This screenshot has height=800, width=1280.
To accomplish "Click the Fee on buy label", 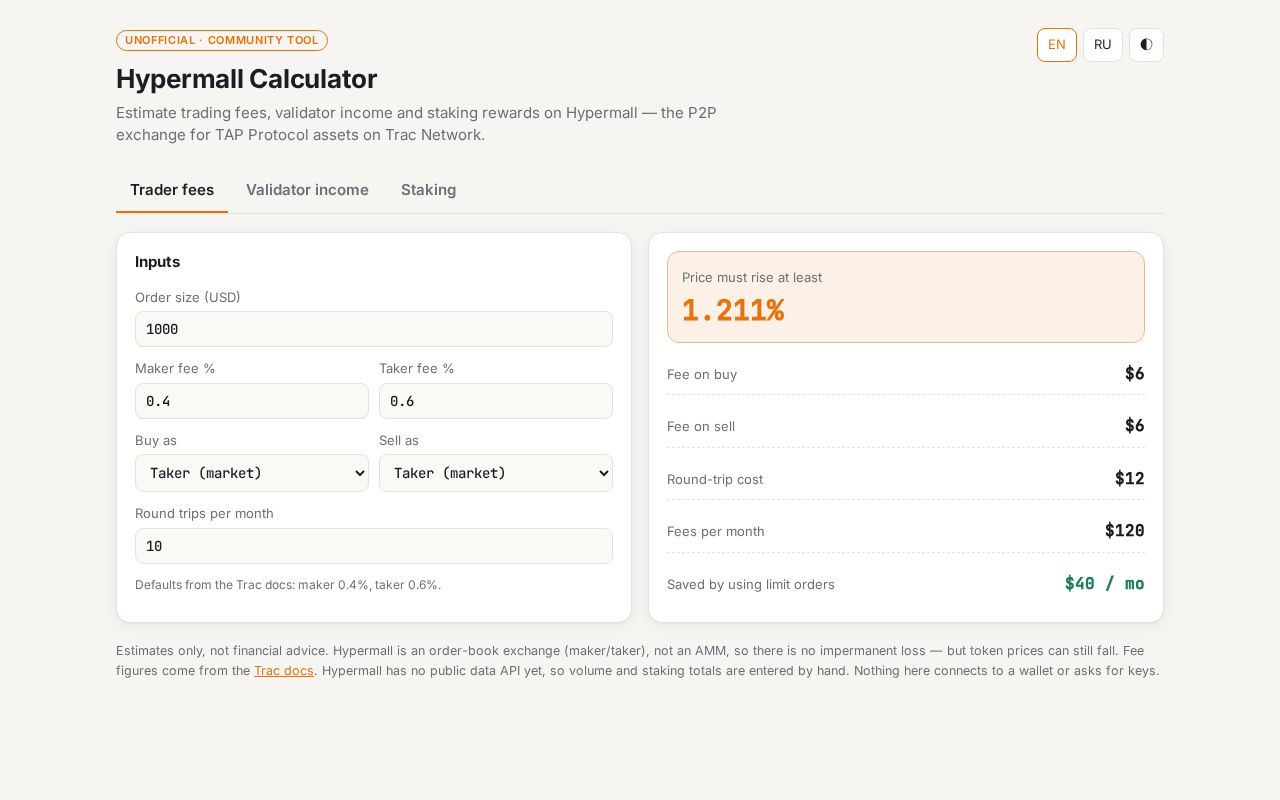I will pos(702,374).
